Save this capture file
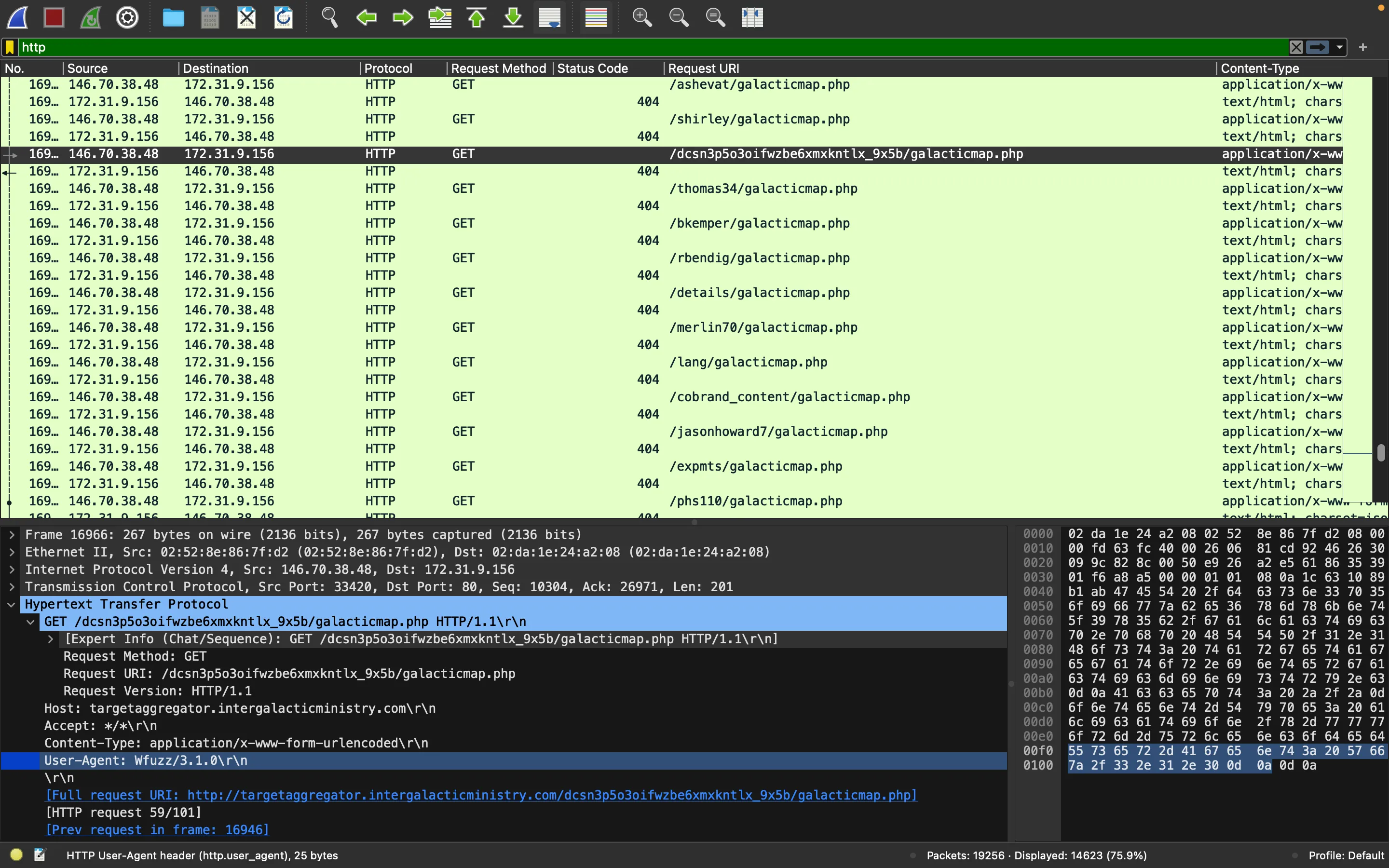 click(210, 17)
